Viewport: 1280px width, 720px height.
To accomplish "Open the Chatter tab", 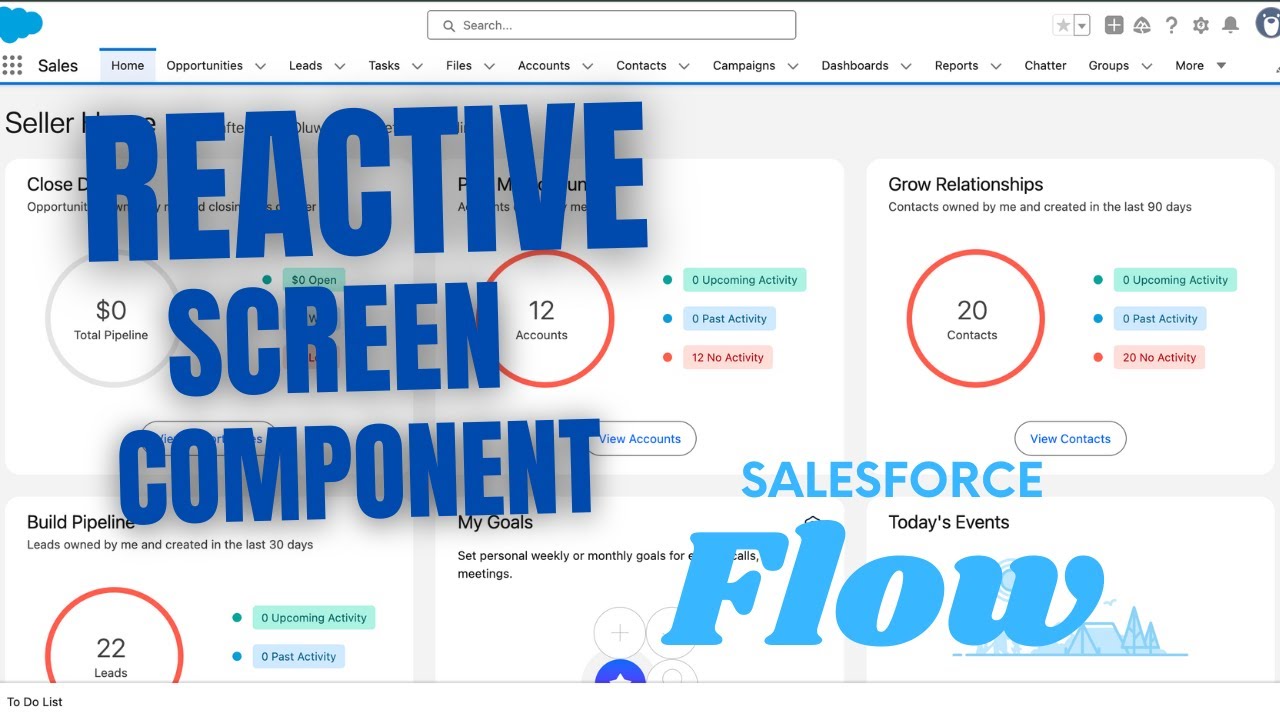I will [x=1045, y=66].
